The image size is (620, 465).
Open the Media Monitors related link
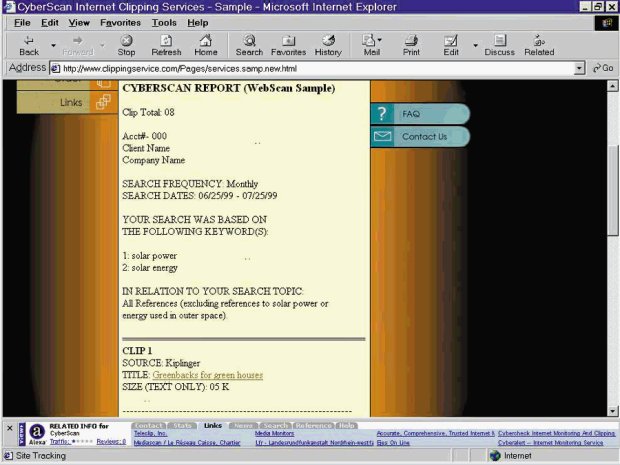(274, 433)
